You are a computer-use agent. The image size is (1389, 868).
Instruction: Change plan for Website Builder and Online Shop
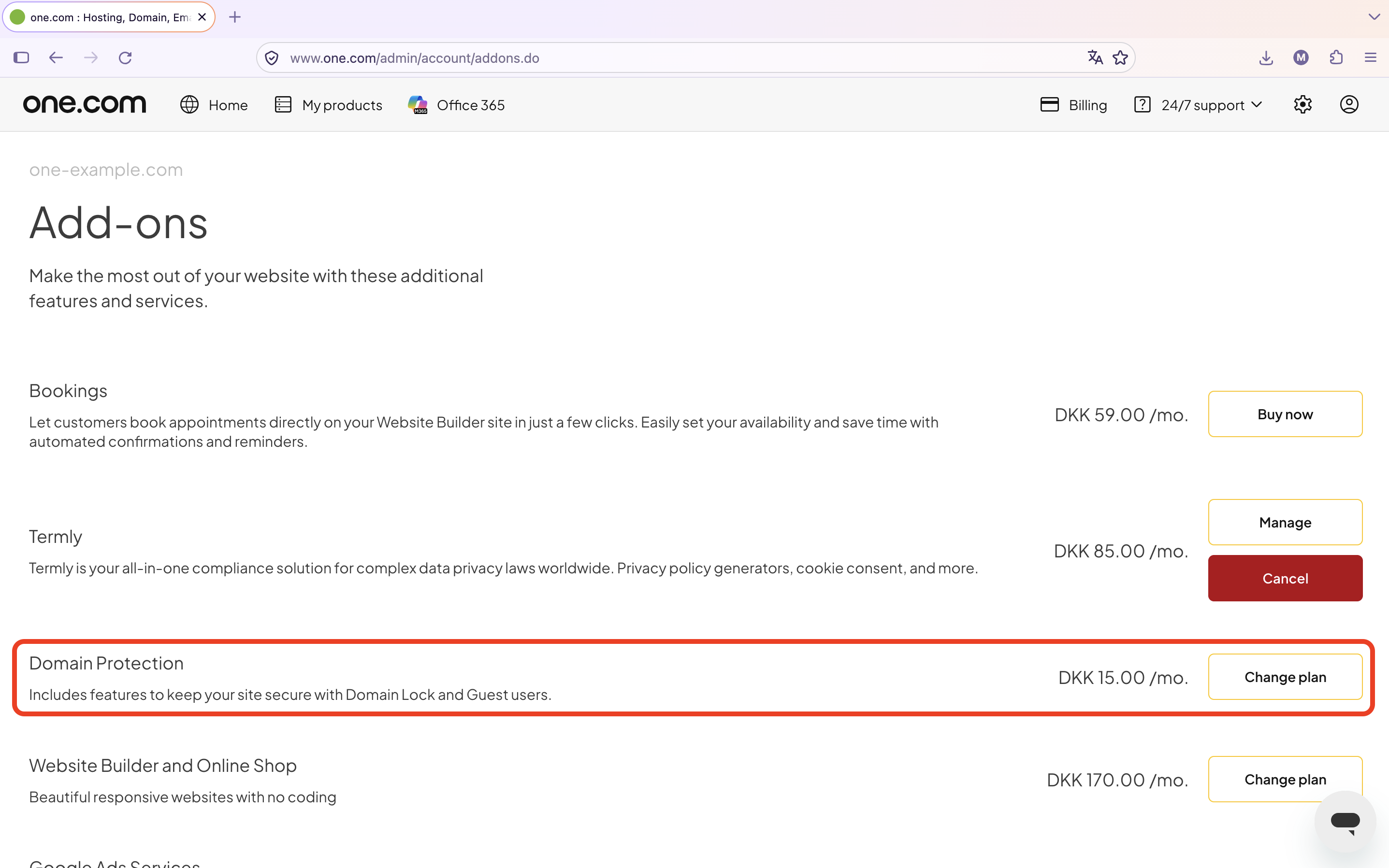[x=1285, y=779]
